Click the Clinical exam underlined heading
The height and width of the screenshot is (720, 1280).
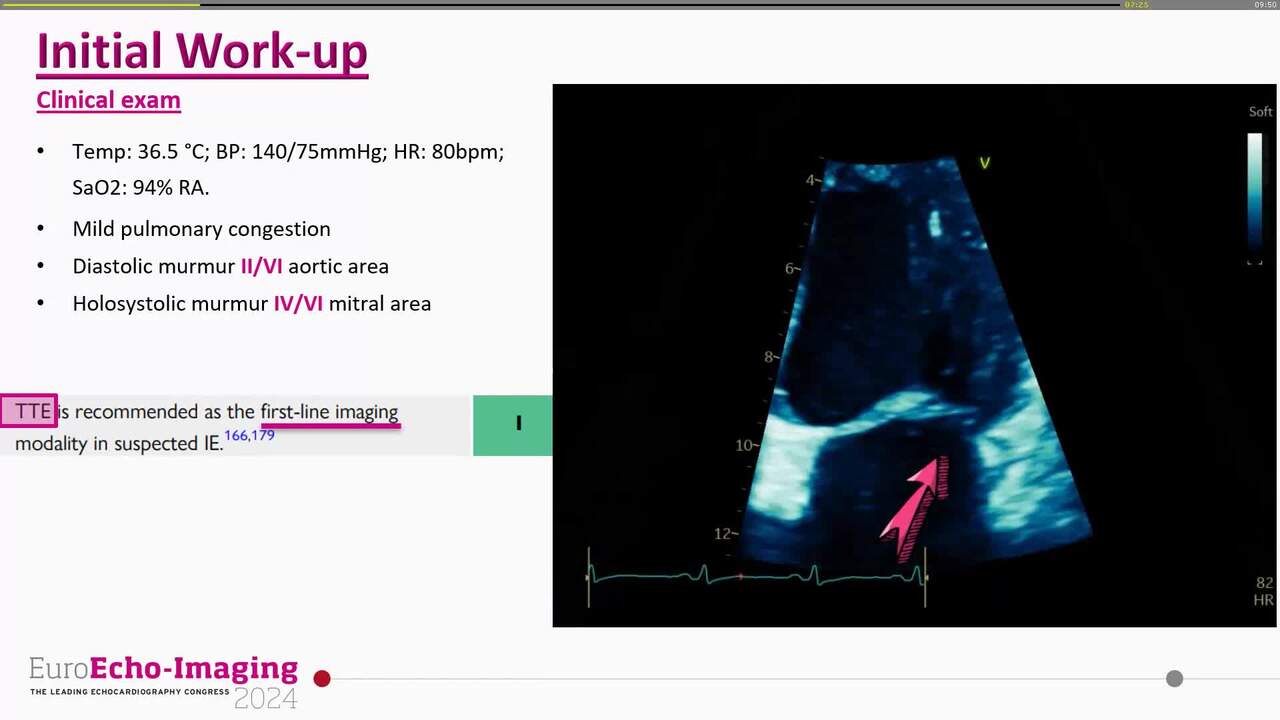(108, 100)
